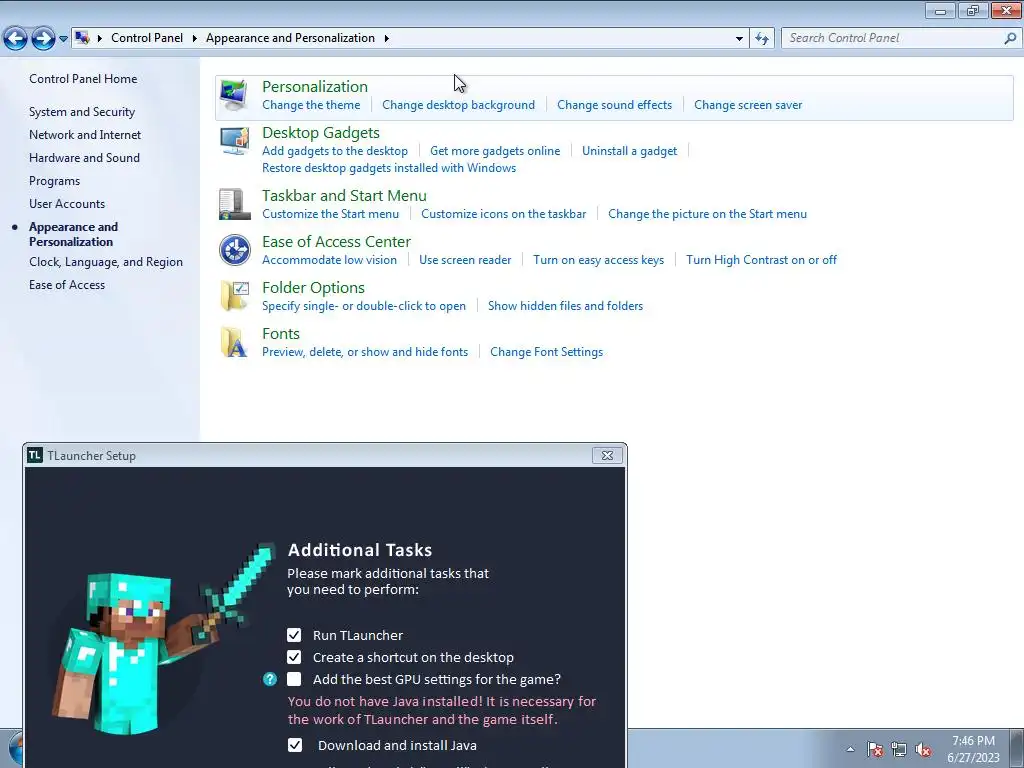Viewport: 1024px width, 768px height.
Task: Open Action Center flag tray icon
Action: point(875,749)
